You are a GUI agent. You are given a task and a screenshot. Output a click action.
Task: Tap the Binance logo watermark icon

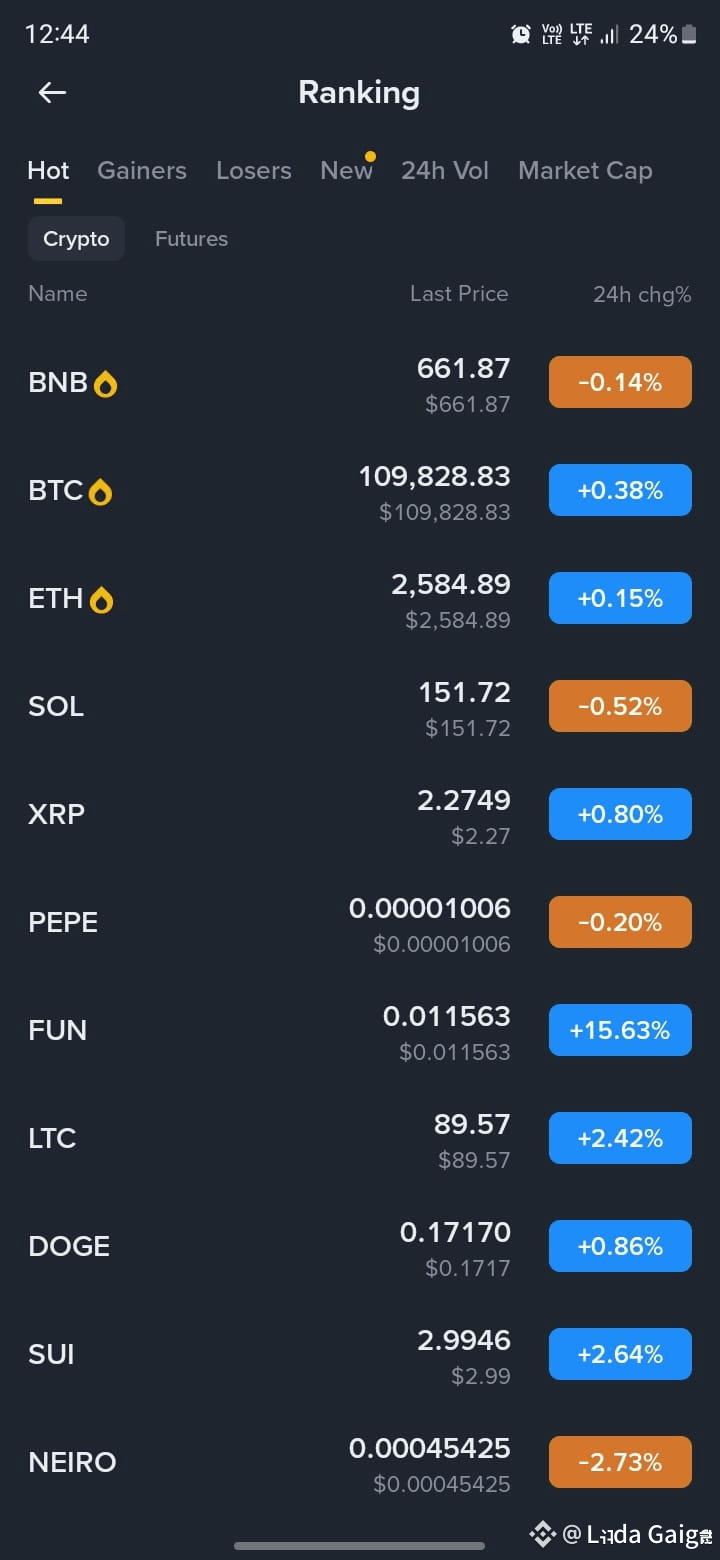(542, 1533)
